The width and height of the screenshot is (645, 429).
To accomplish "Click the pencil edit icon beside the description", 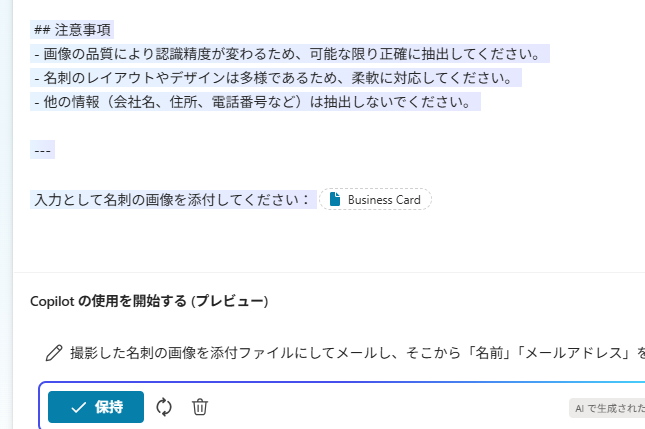I will tap(54, 353).
